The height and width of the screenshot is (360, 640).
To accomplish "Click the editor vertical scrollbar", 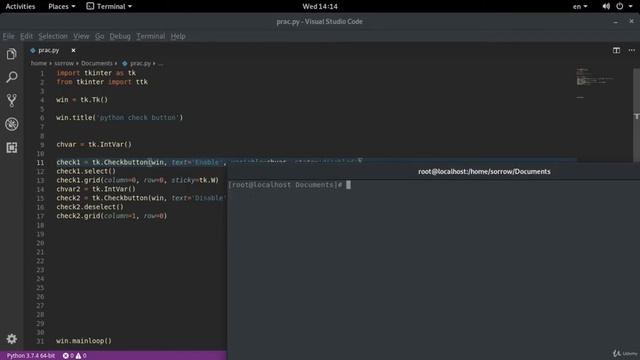I will point(636,114).
